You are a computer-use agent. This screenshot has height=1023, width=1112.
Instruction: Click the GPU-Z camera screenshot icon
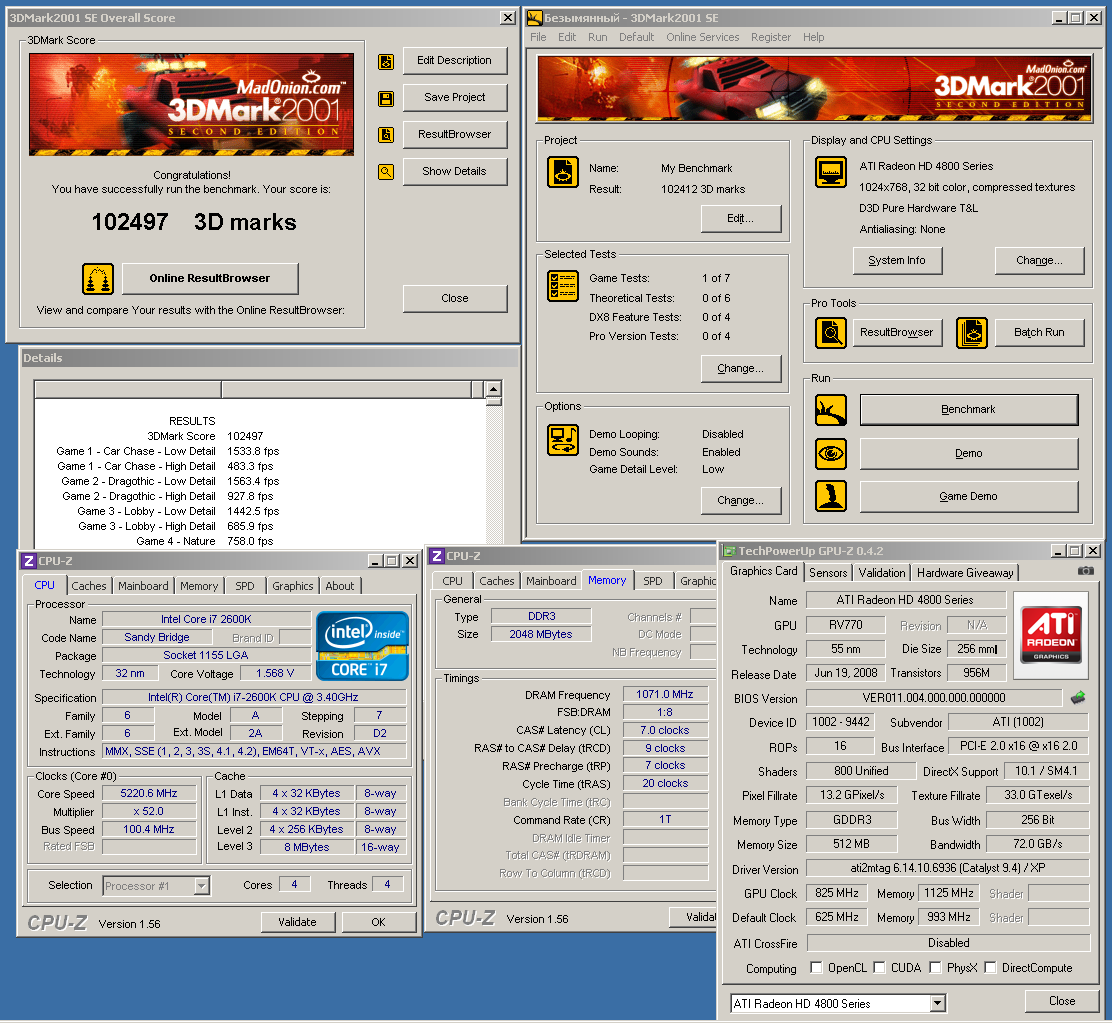[x=1086, y=571]
